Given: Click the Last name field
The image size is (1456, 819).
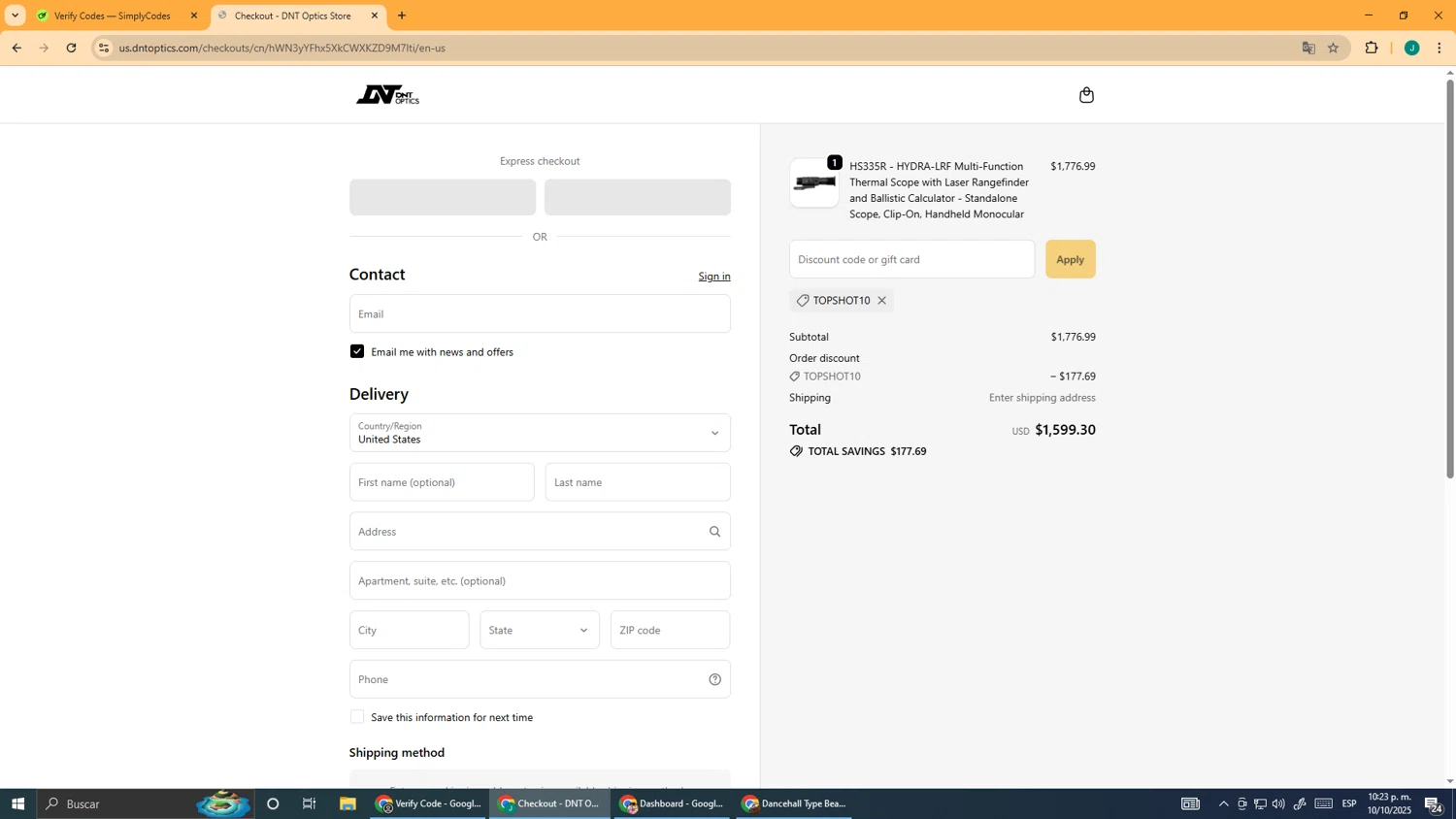Looking at the screenshot, I should [x=638, y=482].
